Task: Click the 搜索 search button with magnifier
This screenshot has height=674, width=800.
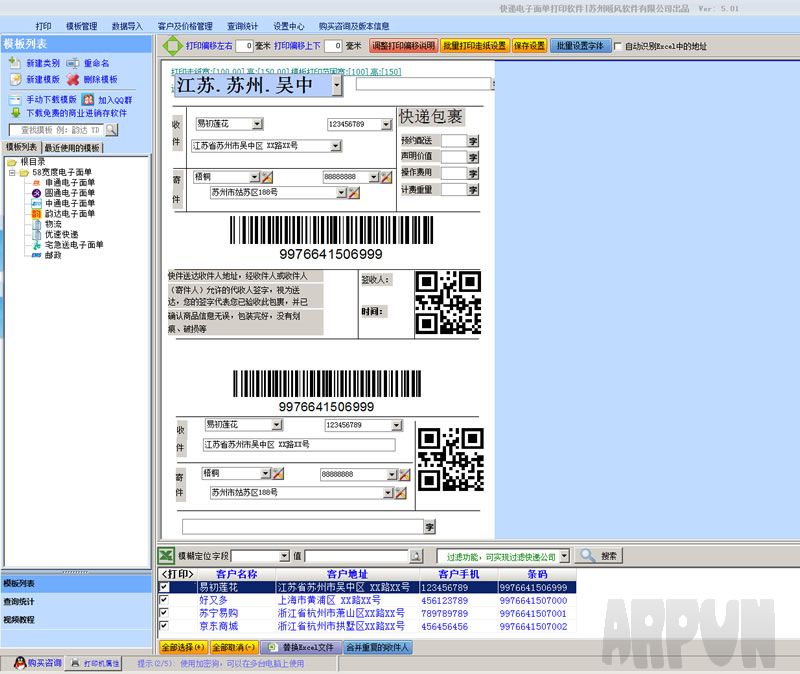Action: click(x=599, y=555)
